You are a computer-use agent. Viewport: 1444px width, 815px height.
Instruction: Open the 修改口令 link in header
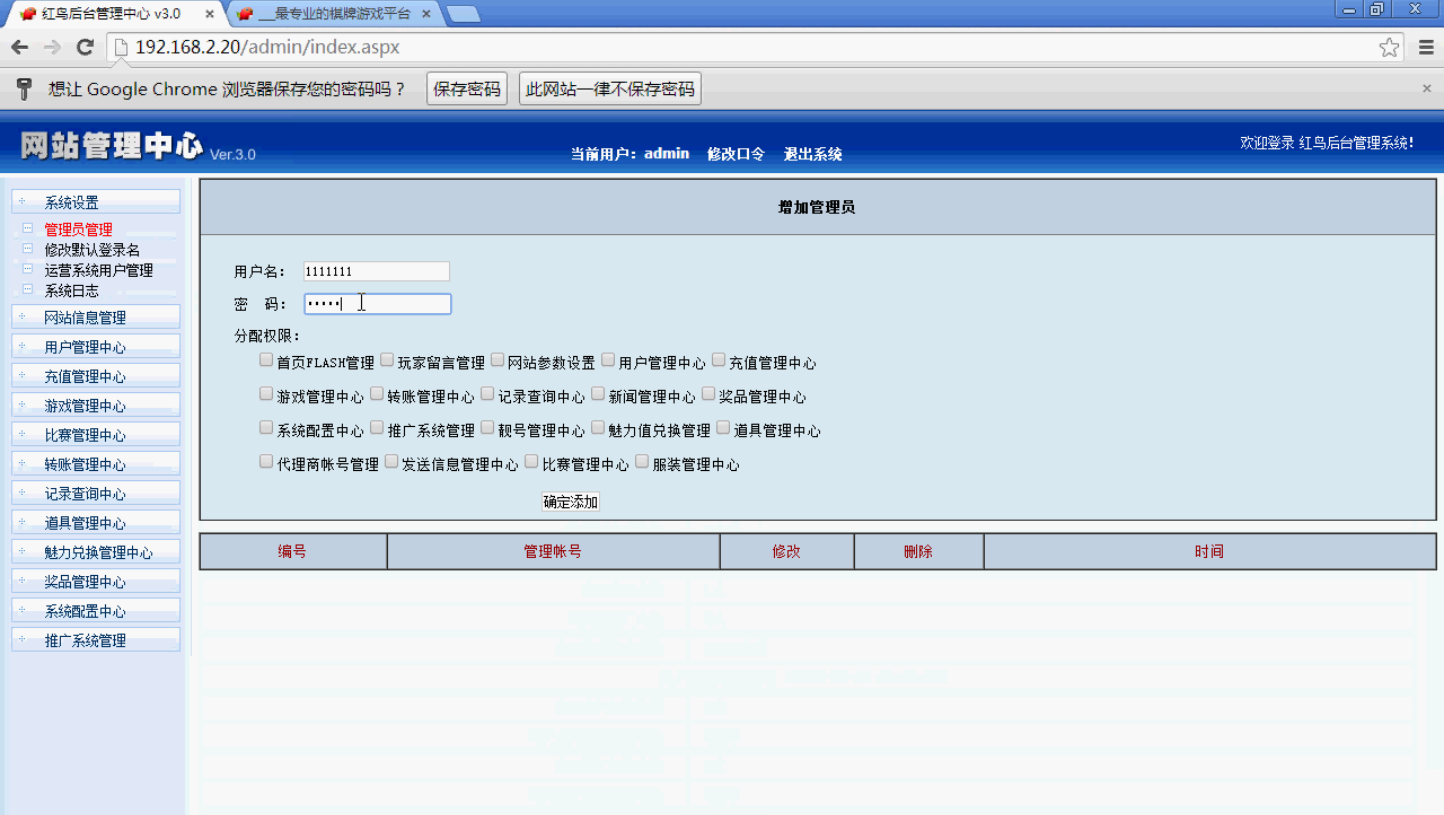[x=735, y=154]
